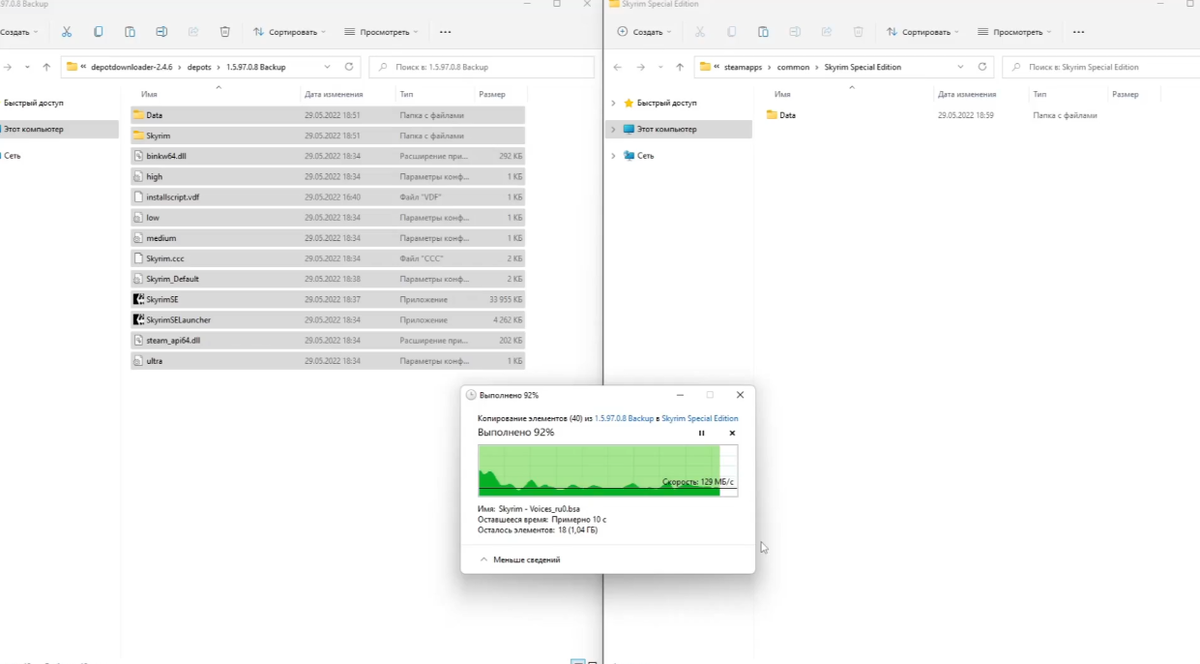
Task: Select the steam_api64.dll file
Action: coord(327,340)
